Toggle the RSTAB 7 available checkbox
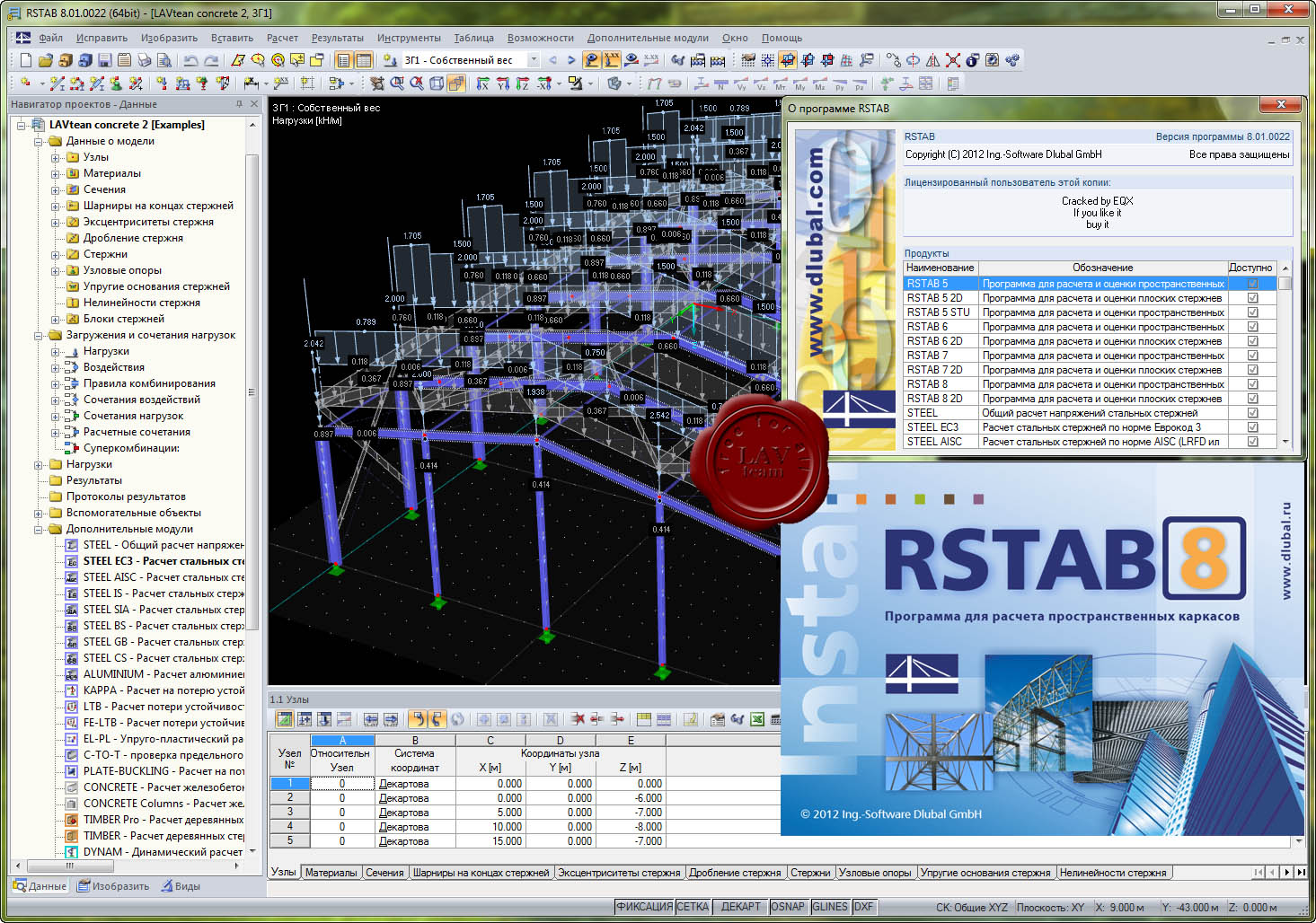 [1253, 356]
